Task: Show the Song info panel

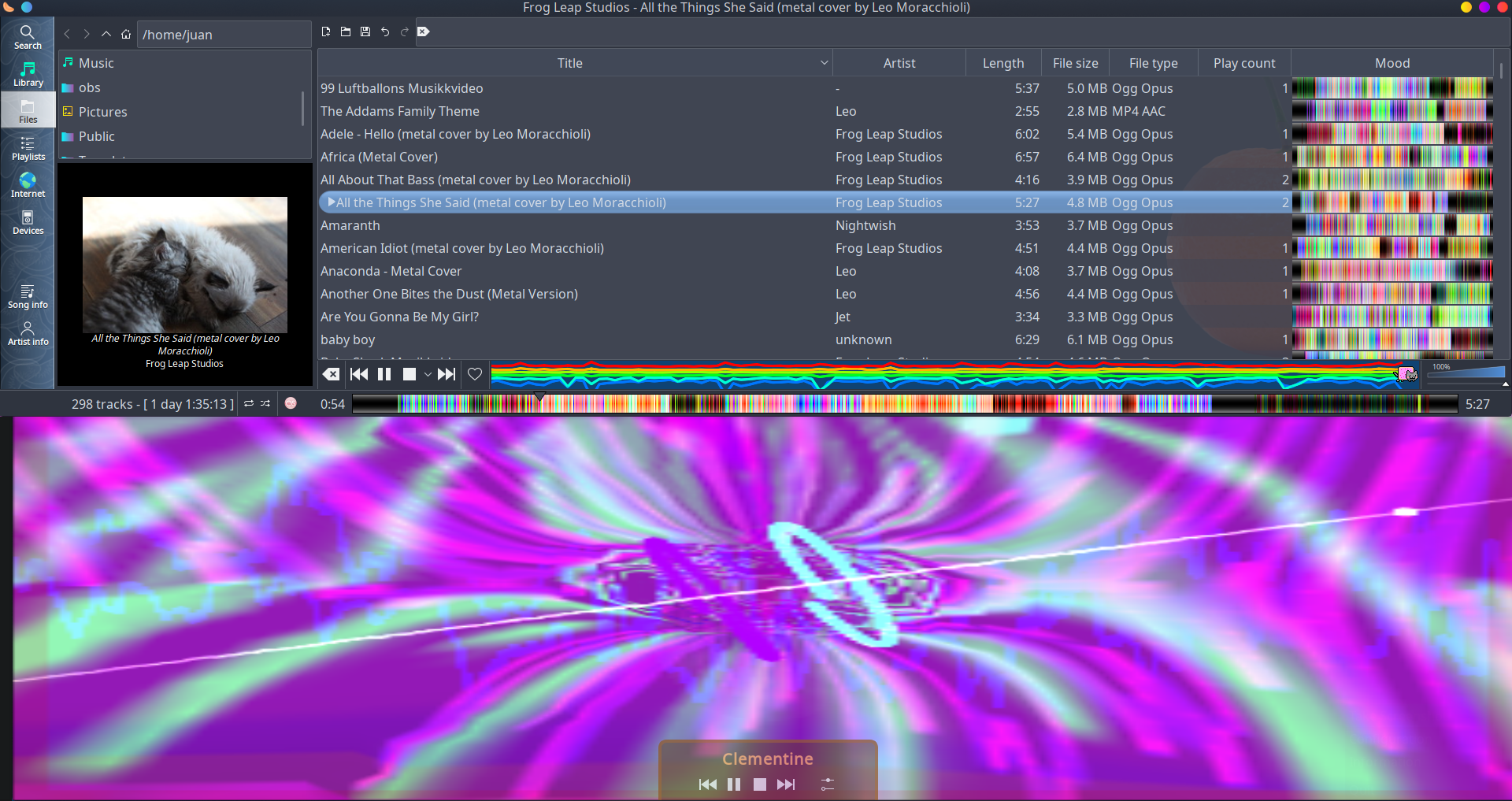Action: [28, 296]
